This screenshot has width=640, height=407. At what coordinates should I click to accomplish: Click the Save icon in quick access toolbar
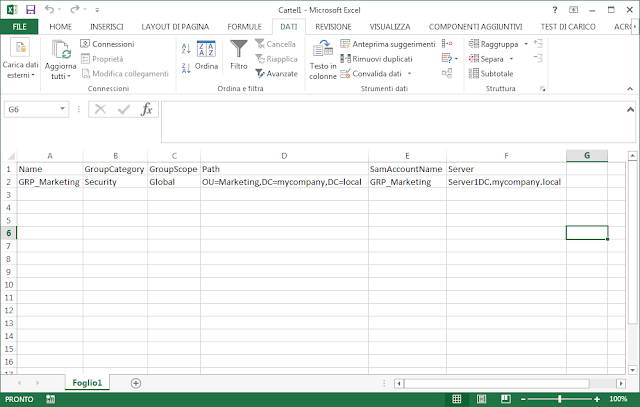coord(31,9)
